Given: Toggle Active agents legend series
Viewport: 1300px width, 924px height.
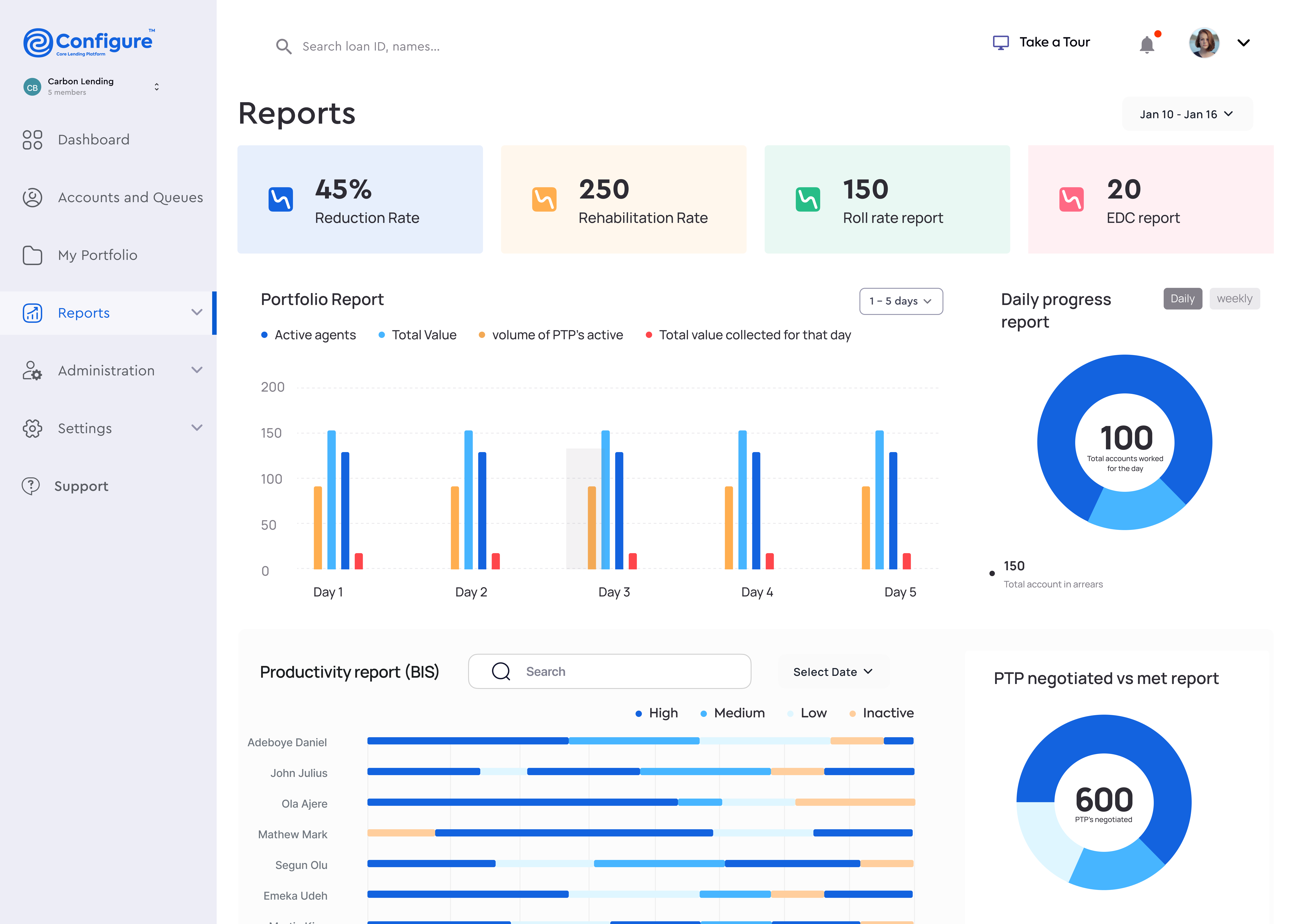Looking at the screenshot, I should 309,335.
